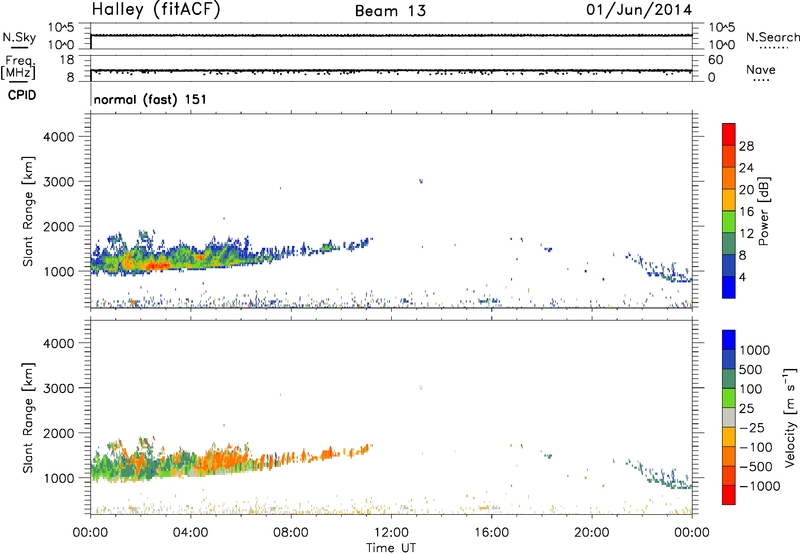Select the red top segment of the power colorbar

729,135
